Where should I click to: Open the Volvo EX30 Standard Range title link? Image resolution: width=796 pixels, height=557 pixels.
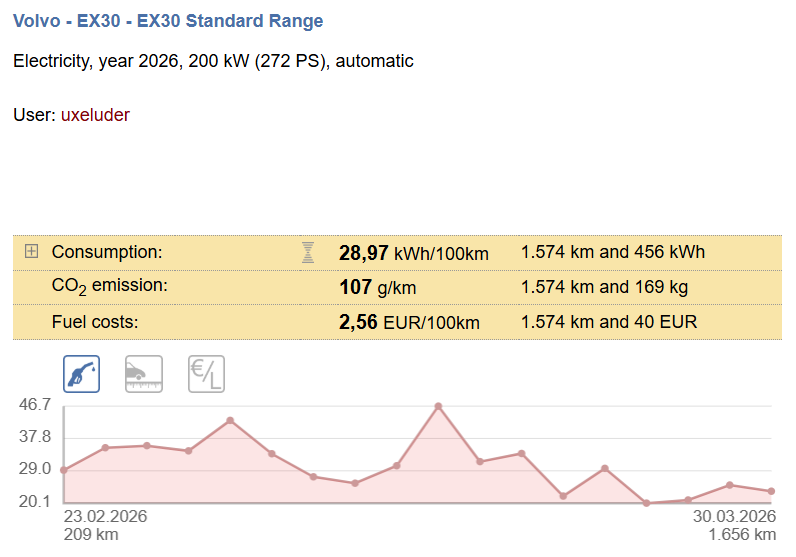tap(168, 20)
